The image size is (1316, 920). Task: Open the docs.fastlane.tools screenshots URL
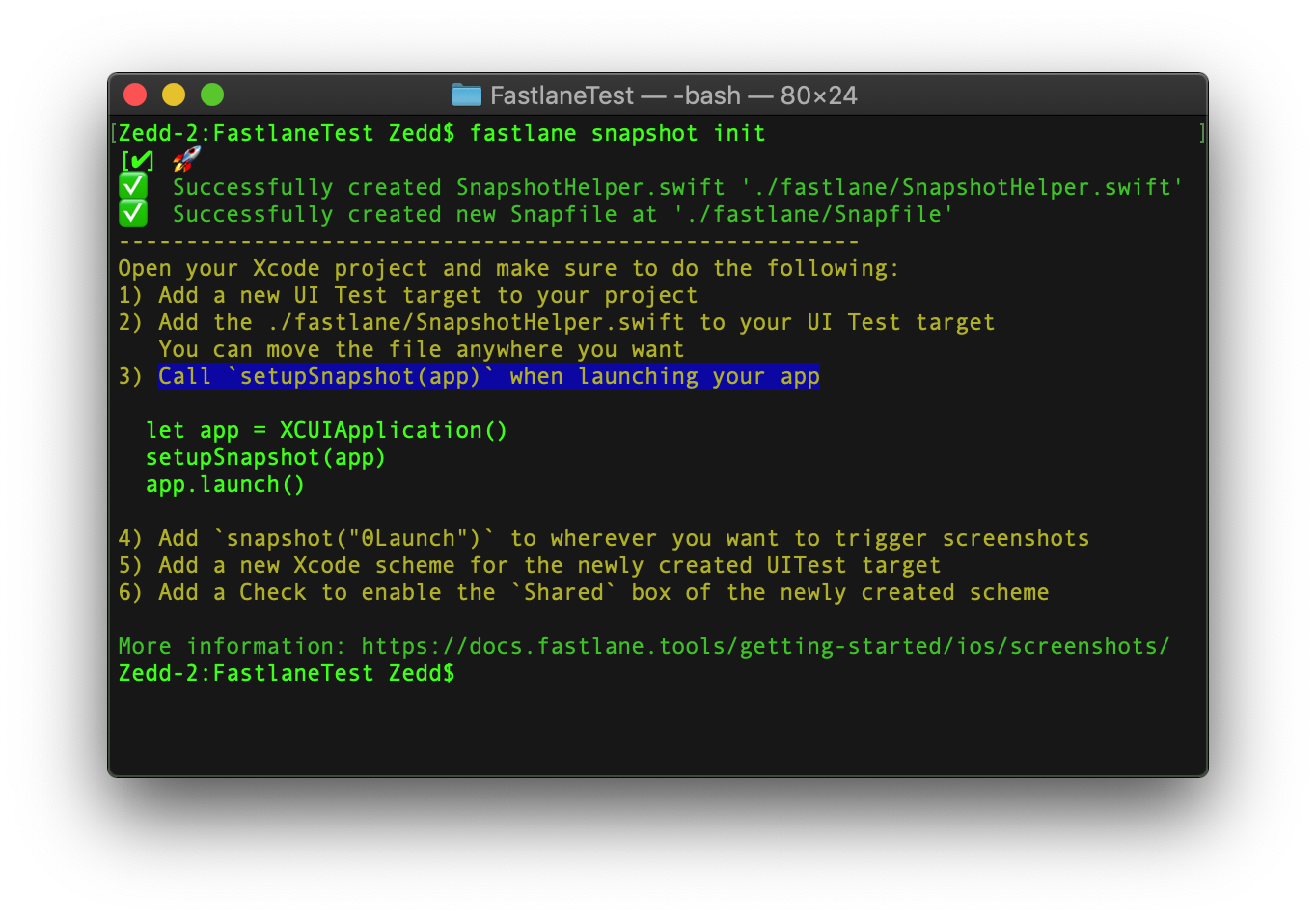pos(765,646)
